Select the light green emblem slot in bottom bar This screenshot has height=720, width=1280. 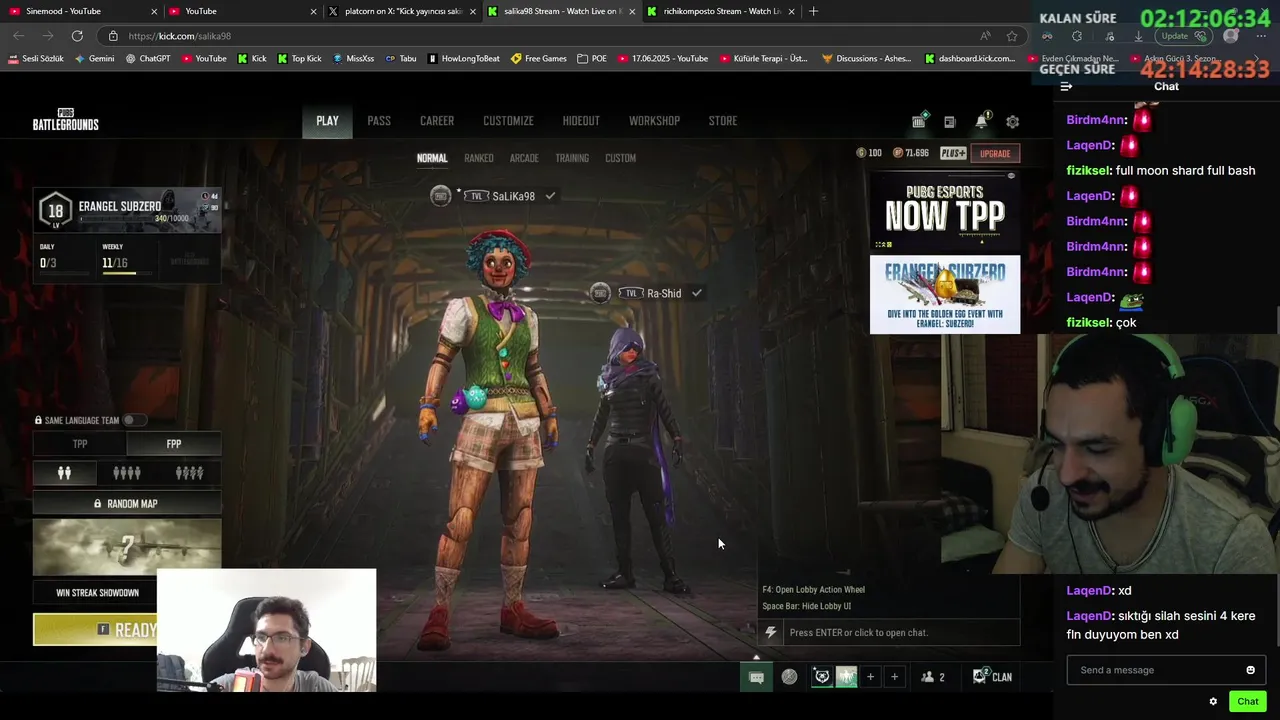846,677
